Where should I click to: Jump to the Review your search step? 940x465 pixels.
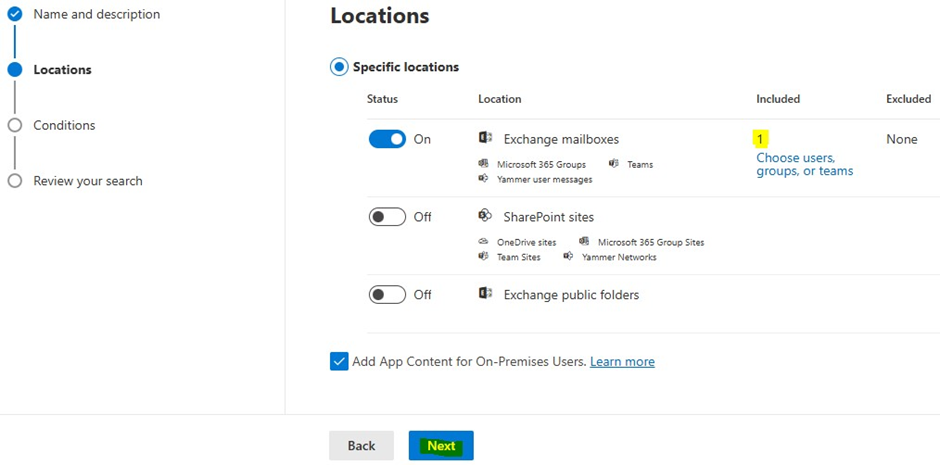(x=88, y=181)
